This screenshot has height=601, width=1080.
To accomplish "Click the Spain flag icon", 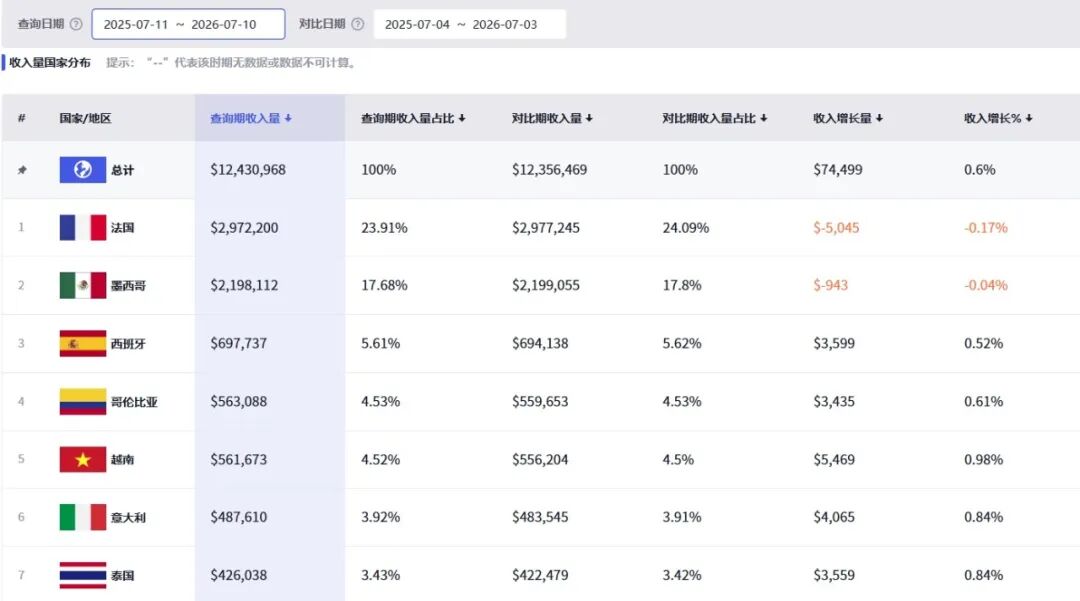I will 83,343.
